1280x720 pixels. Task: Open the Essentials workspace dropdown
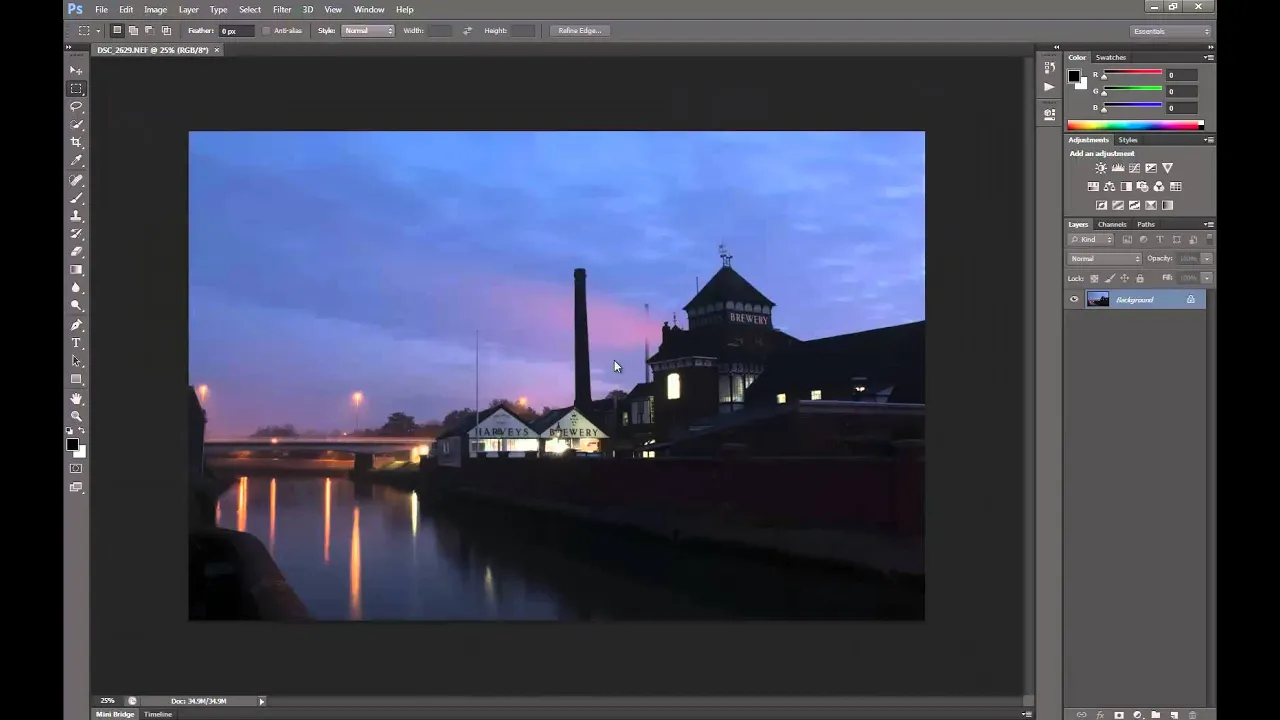[1170, 31]
